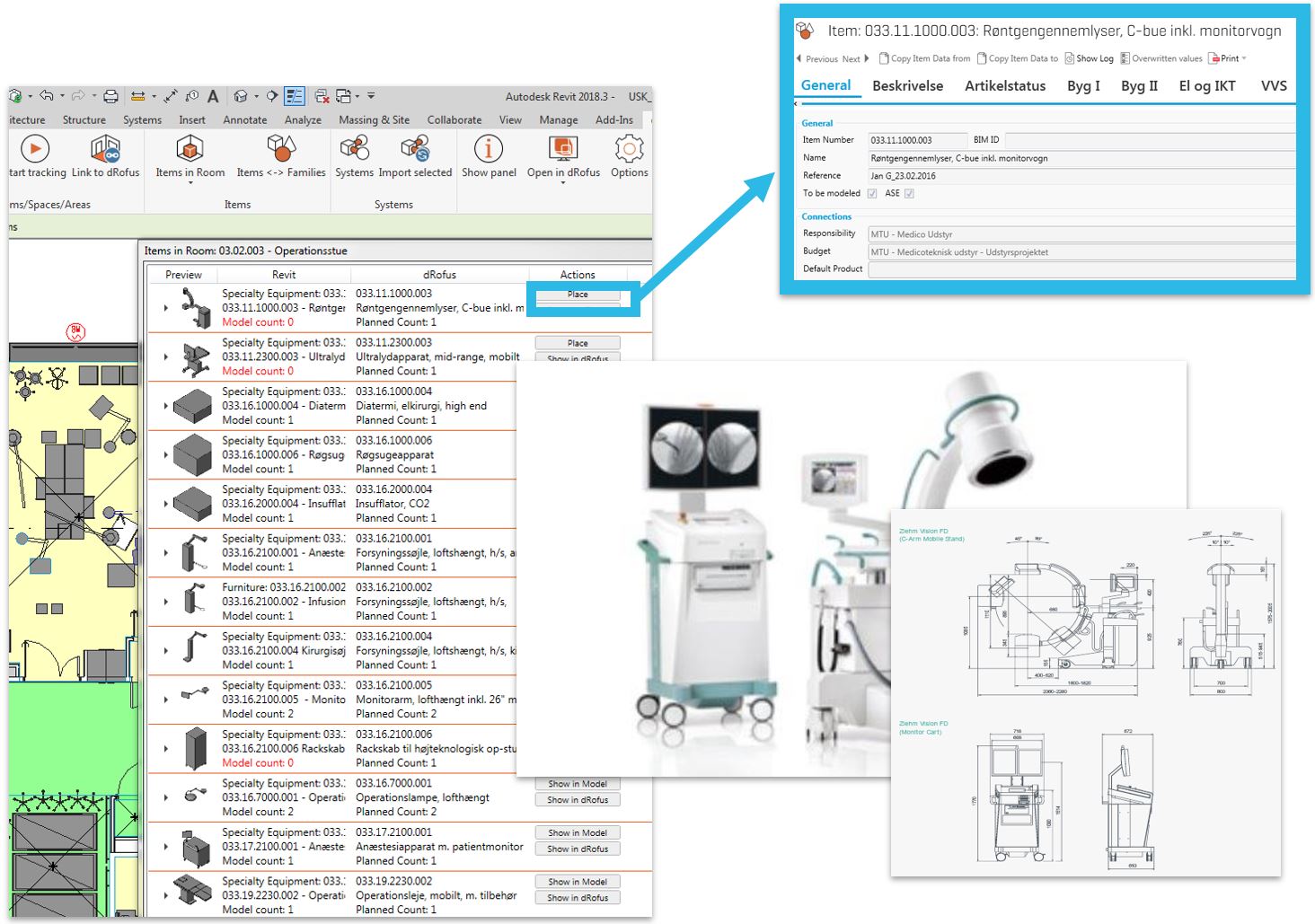
Task: Expand the 033.17.2100.001 Anæstesiapparat row
Action: click(x=166, y=847)
